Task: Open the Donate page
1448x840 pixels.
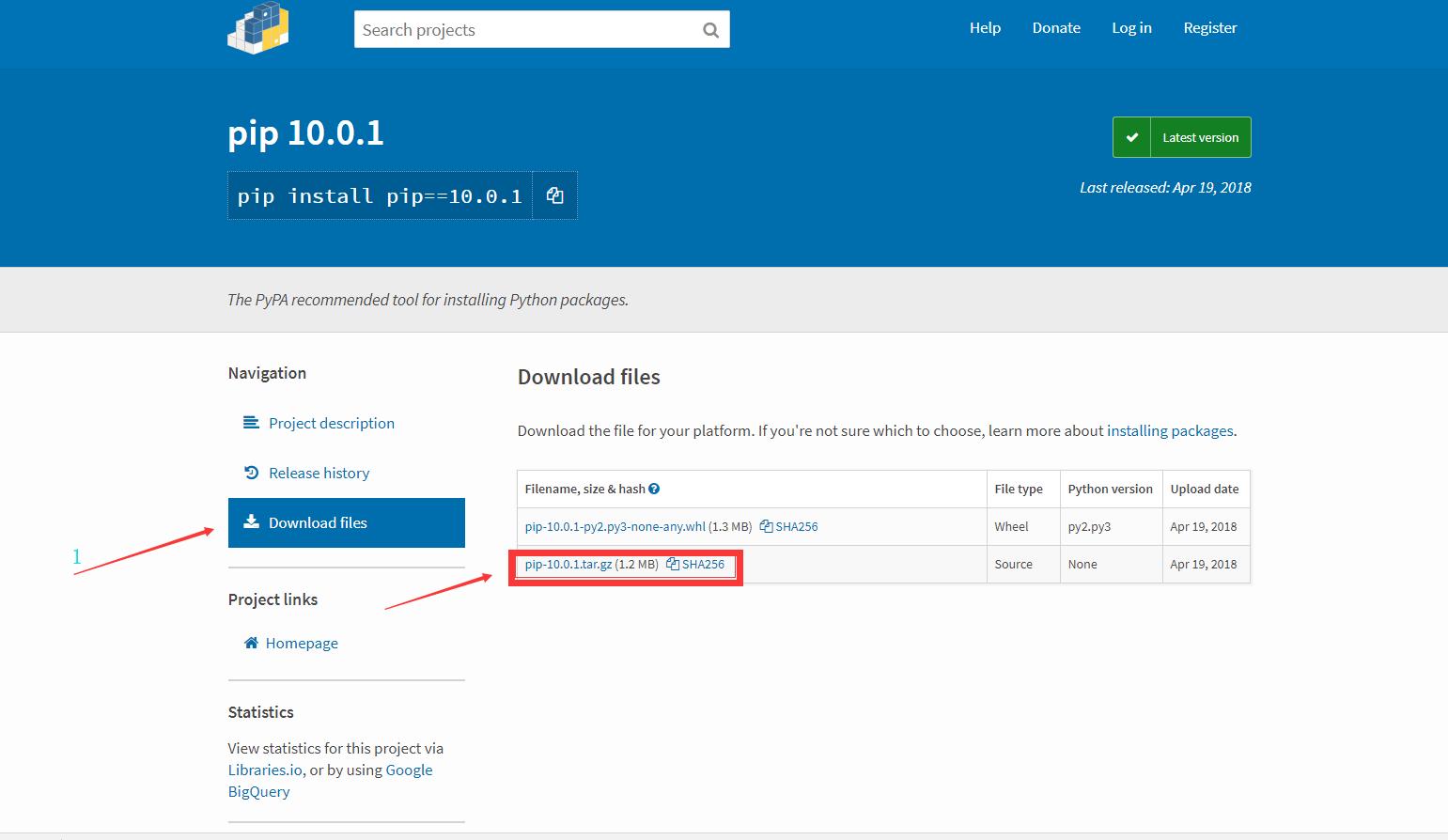Action: click(1056, 28)
